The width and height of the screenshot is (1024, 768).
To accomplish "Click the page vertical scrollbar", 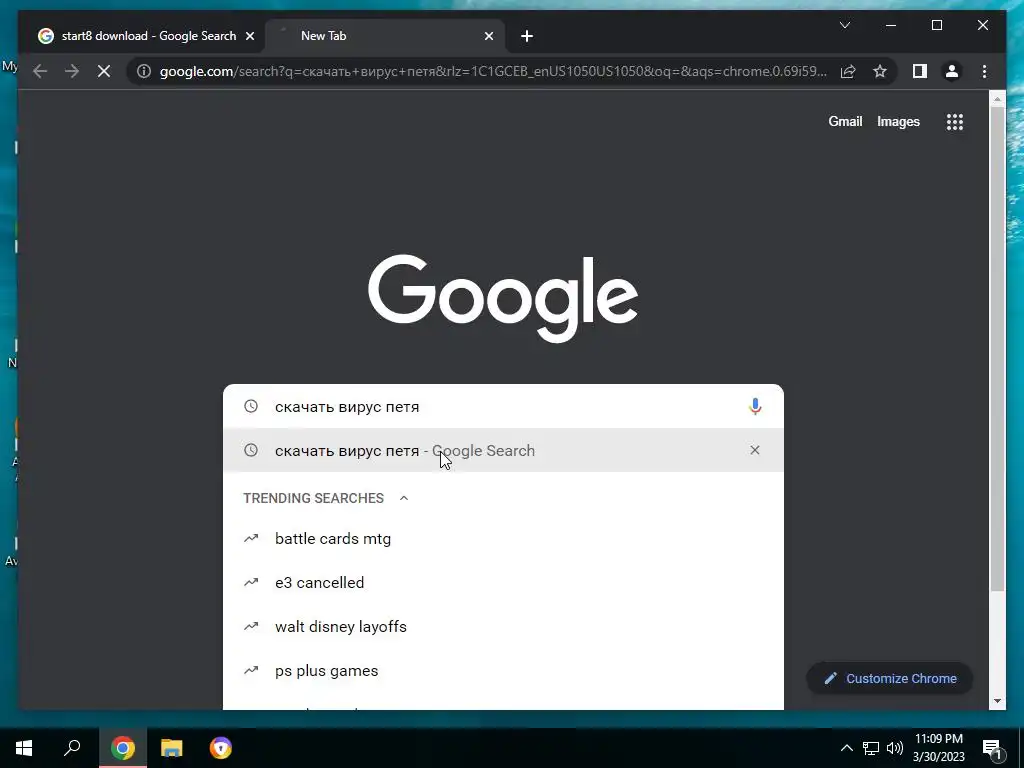I will [997, 349].
